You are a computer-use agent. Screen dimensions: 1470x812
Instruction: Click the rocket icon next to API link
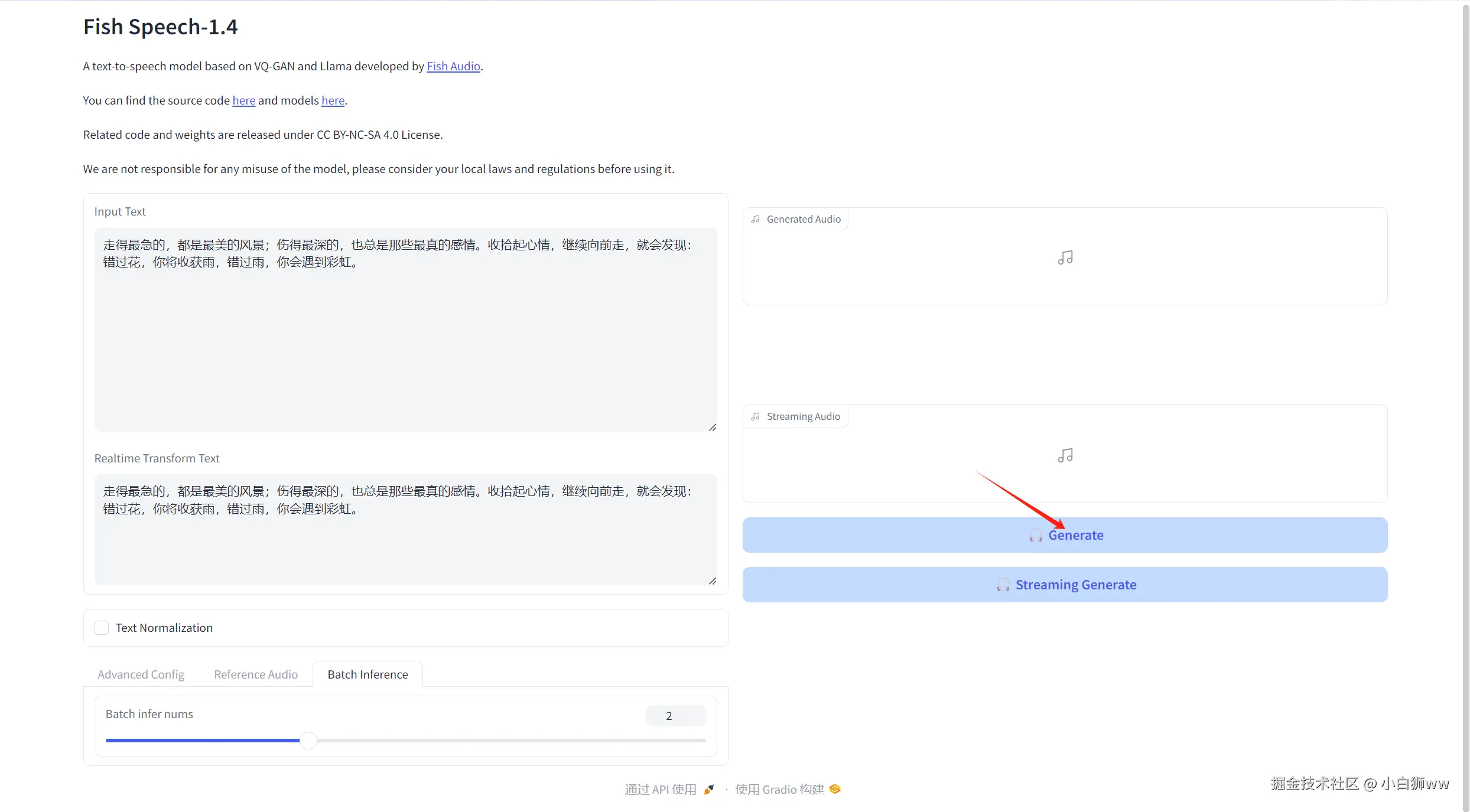(x=709, y=790)
